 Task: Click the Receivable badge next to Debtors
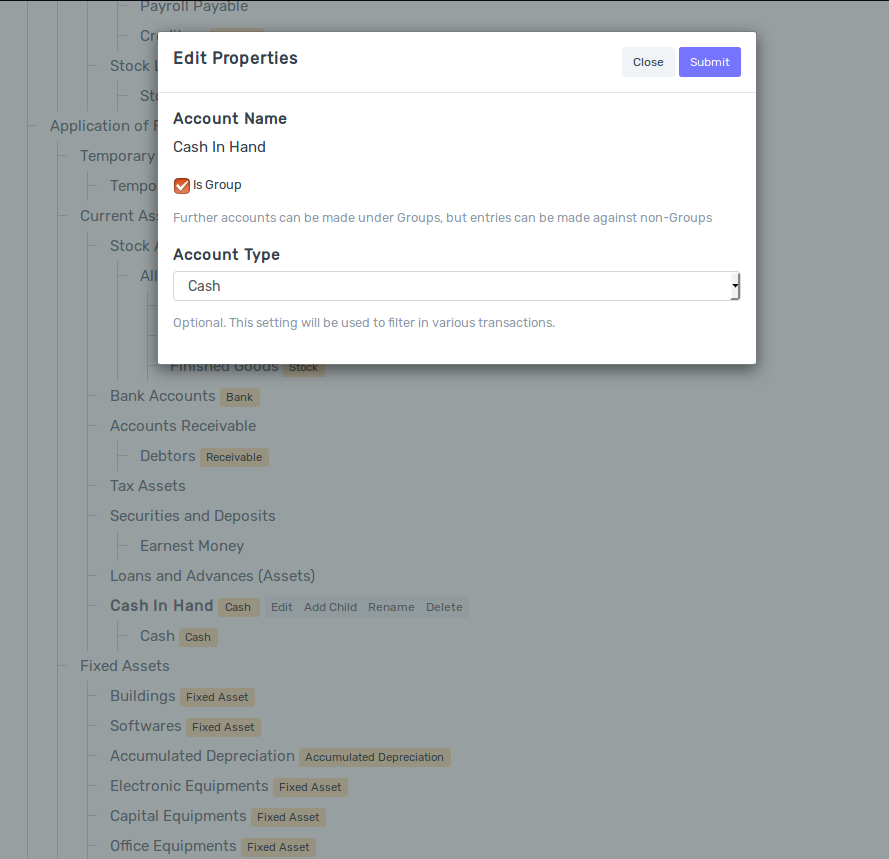pos(233,457)
